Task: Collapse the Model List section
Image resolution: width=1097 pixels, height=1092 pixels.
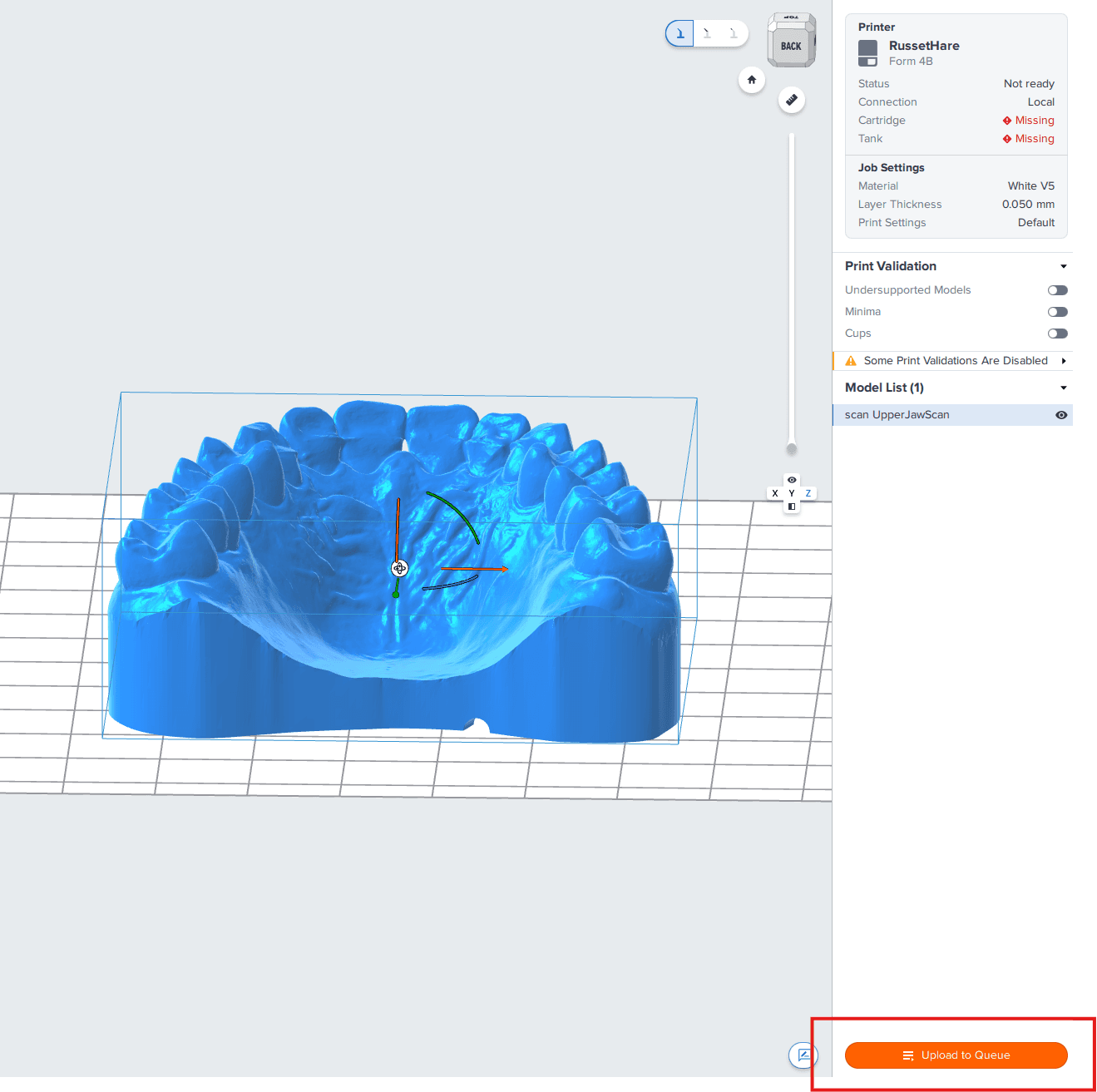Action: tap(1063, 388)
